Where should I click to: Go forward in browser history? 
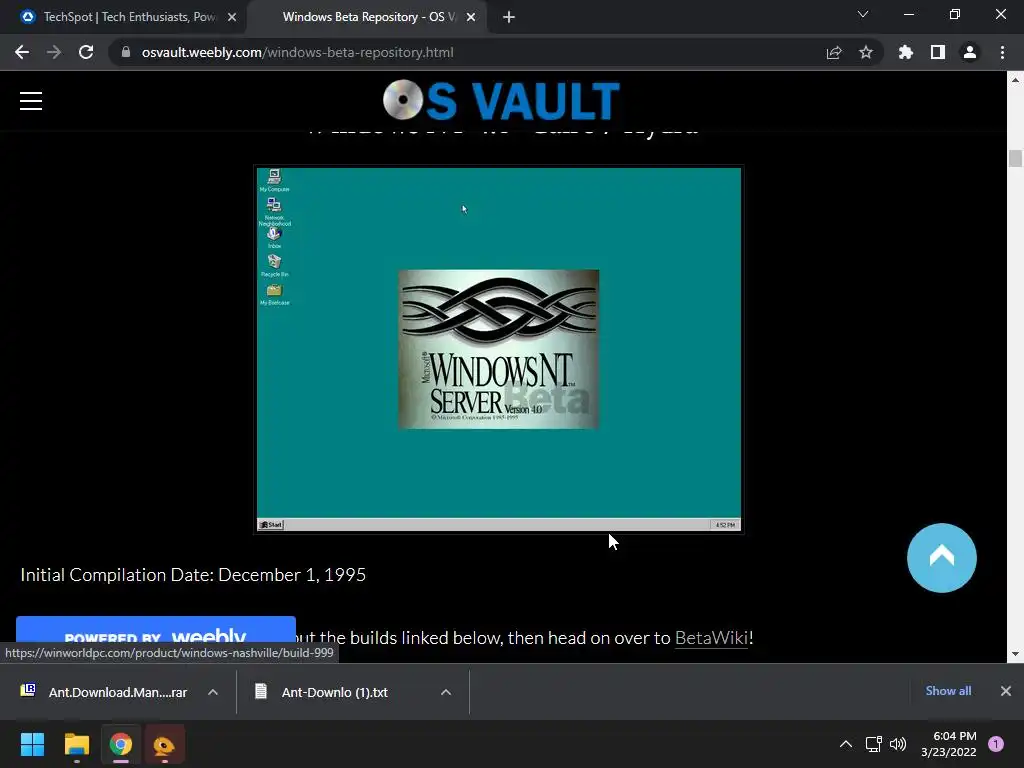[x=54, y=52]
